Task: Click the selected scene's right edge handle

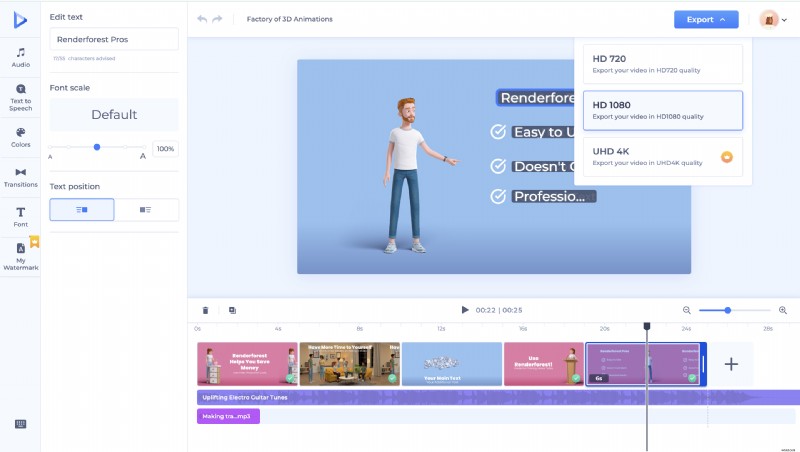Action: (703, 364)
